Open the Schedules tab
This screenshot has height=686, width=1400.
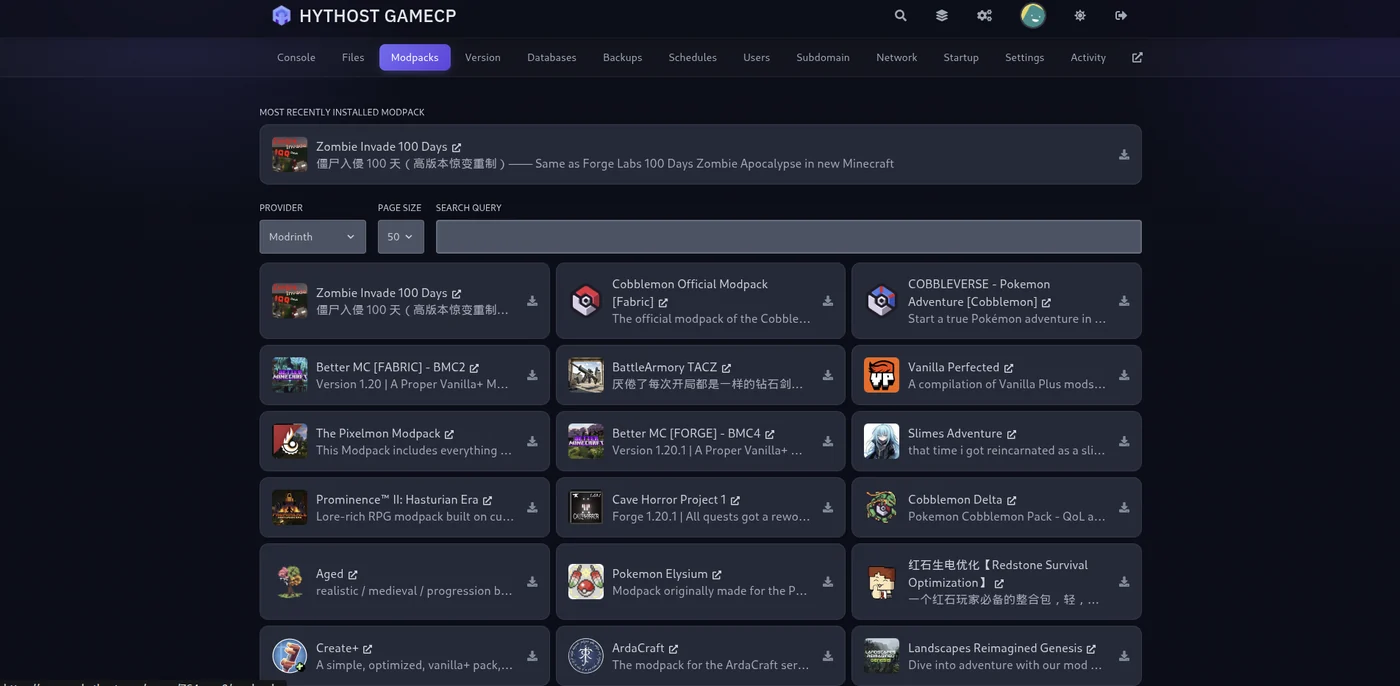pos(693,58)
